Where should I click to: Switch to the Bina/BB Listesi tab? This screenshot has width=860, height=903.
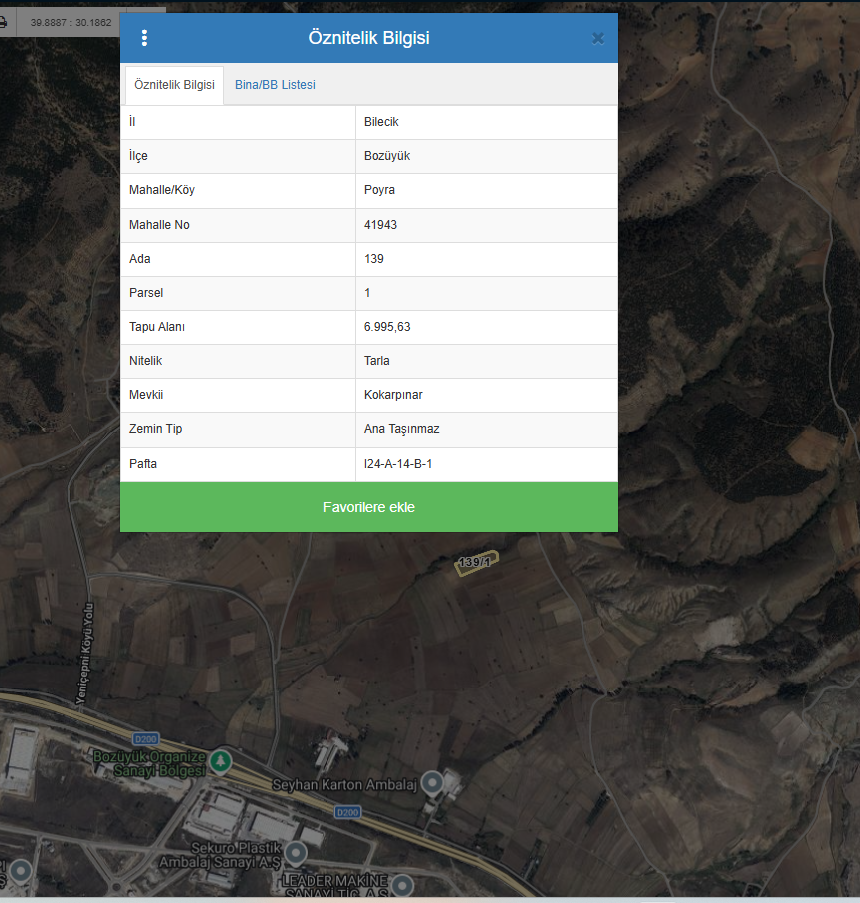pyautogui.click(x=275, y=85)
